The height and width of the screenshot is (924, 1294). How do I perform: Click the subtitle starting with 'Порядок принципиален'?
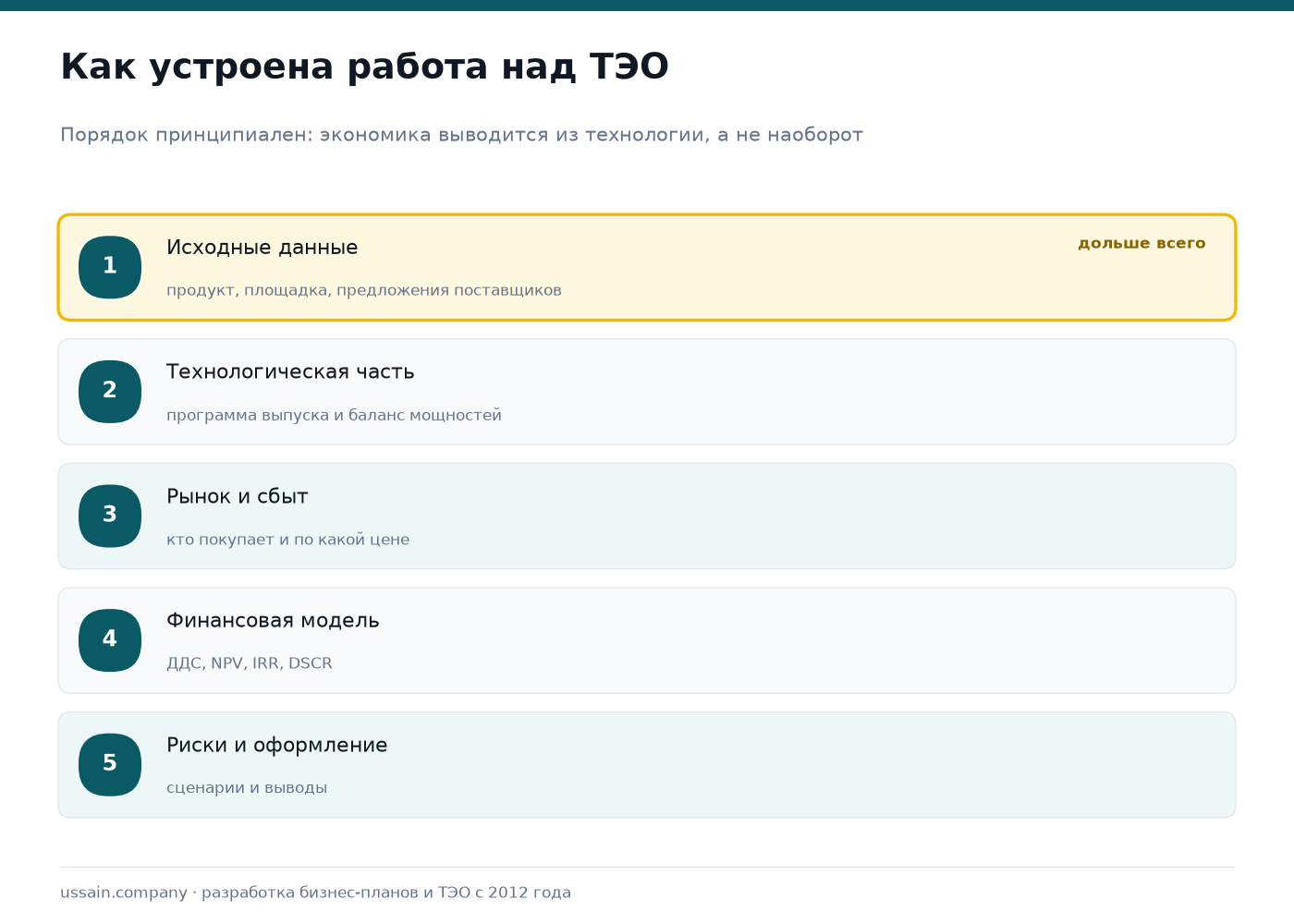tap(461, 135)
